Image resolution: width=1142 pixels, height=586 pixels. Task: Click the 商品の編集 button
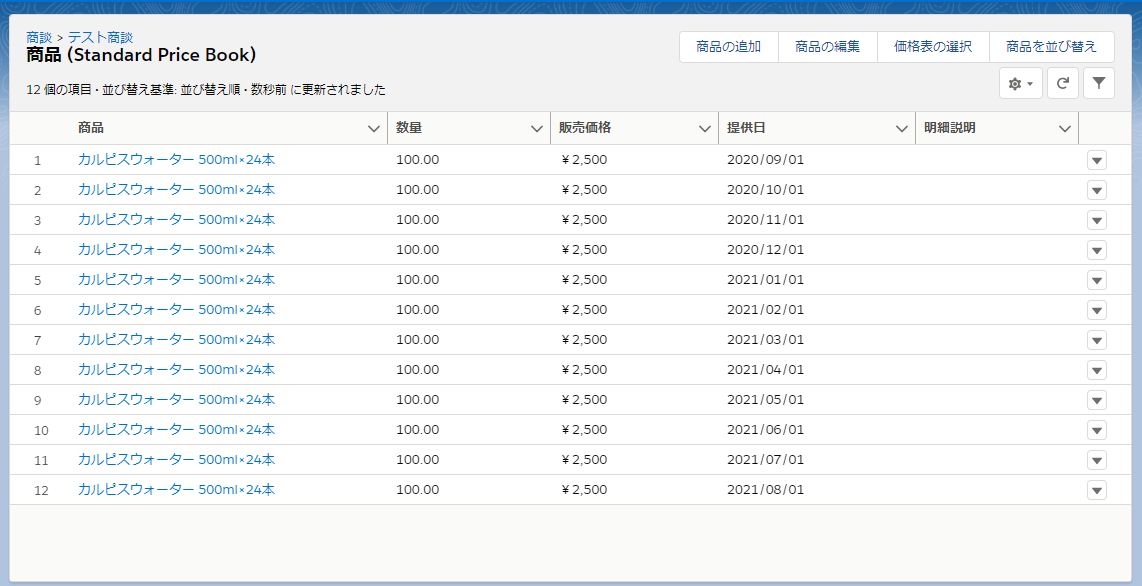coord(827,47)
